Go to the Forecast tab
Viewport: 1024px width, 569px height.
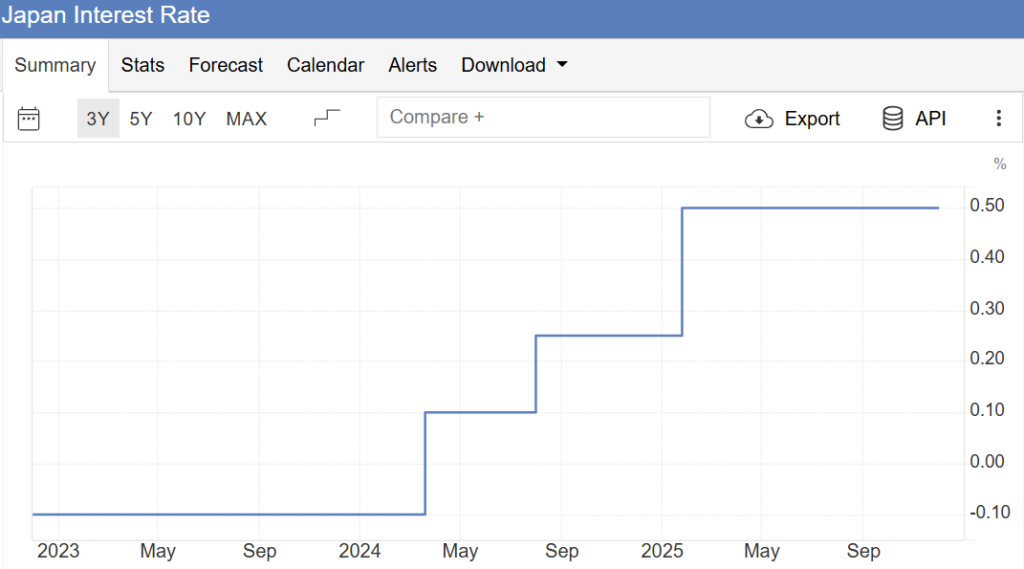click(226, 65)
